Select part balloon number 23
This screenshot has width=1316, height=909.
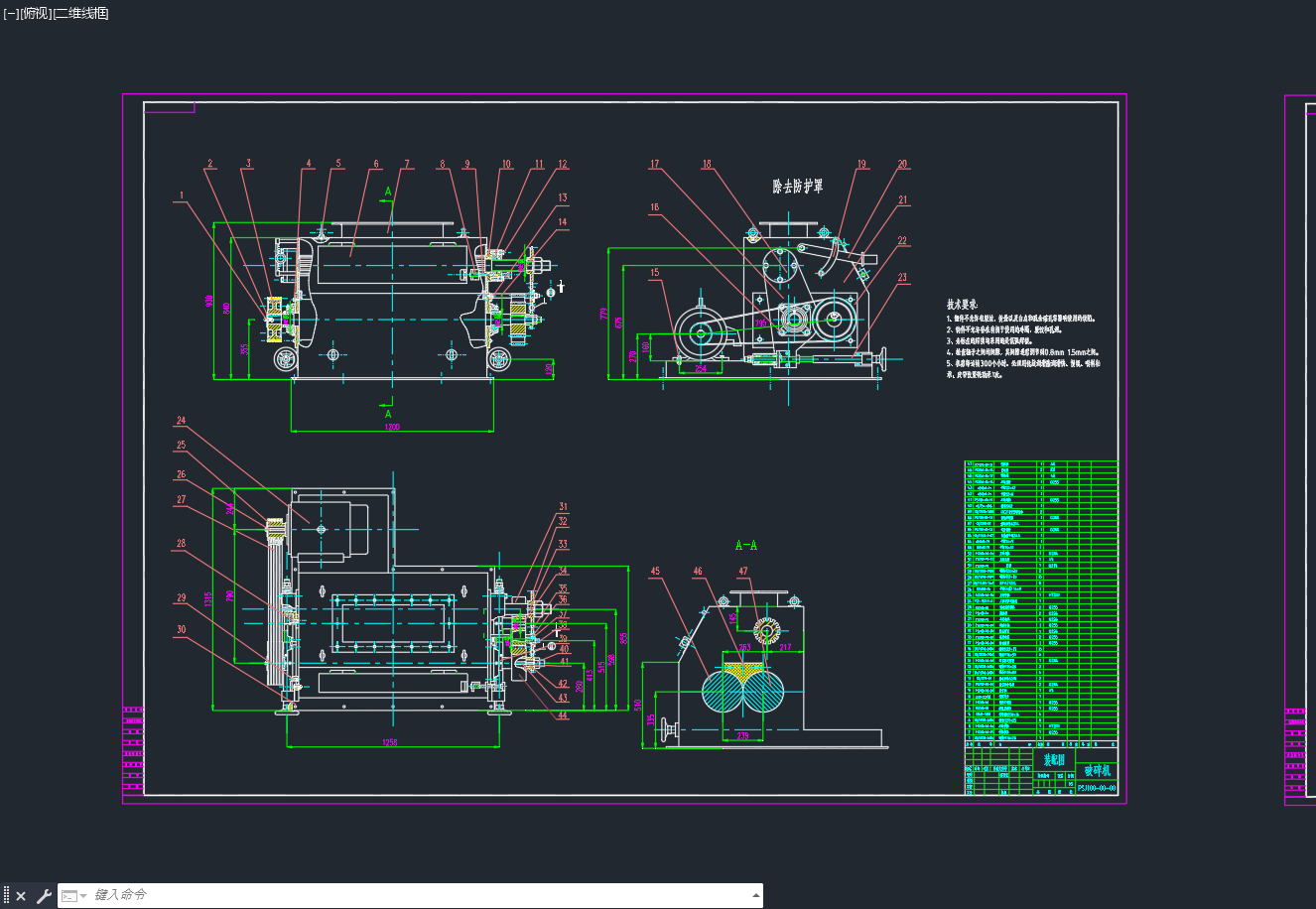(902, 278)
